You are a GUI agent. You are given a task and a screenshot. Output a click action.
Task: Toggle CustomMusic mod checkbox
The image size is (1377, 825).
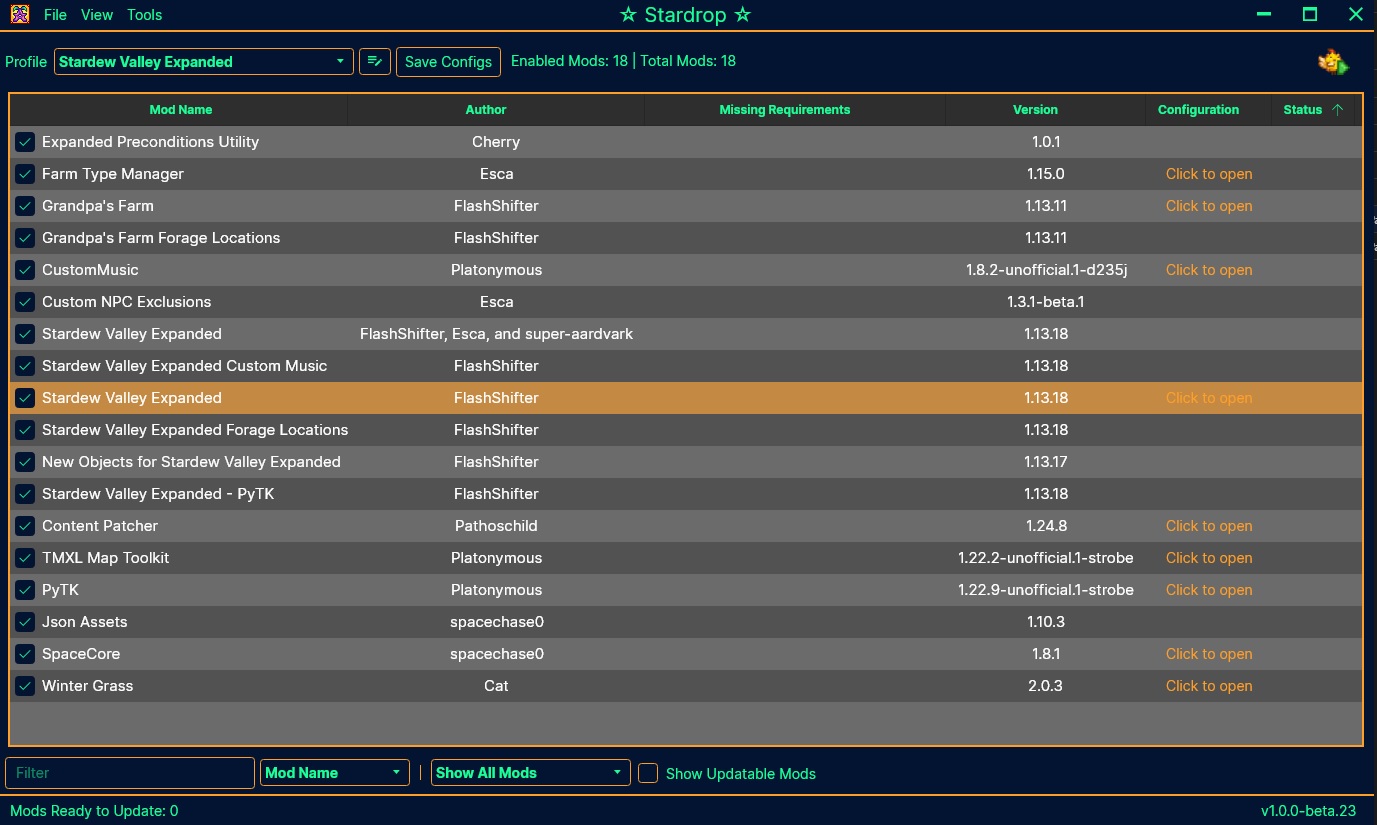point(25,270)
